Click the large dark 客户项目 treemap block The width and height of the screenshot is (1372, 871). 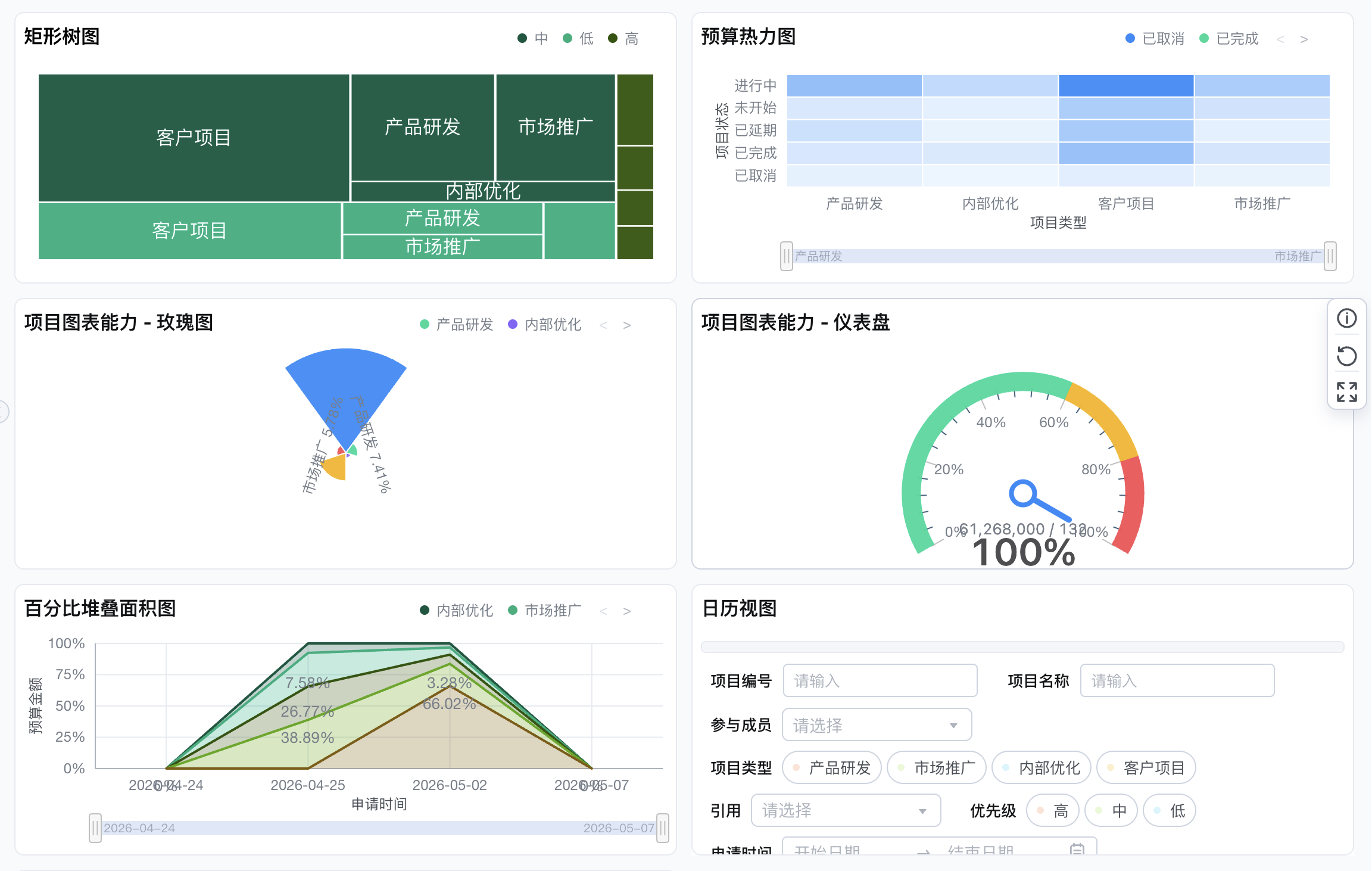194,138
